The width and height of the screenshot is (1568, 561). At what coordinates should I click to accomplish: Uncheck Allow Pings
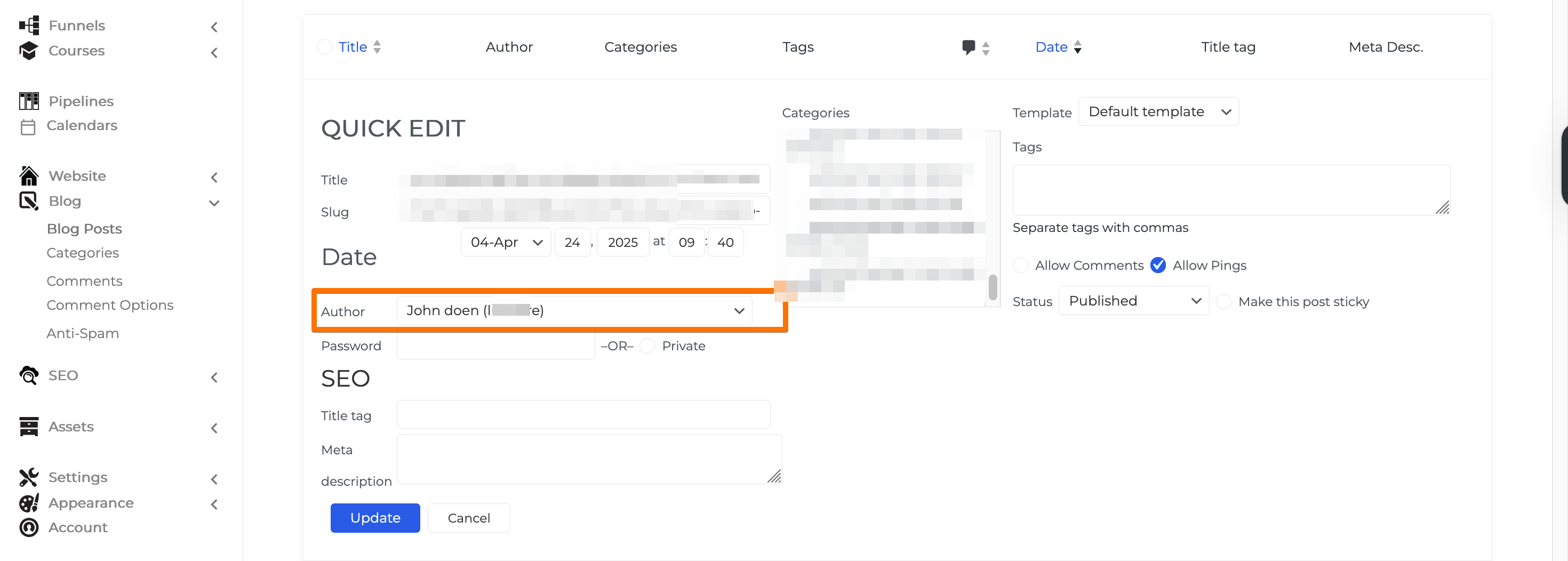tap(1158, 265)
